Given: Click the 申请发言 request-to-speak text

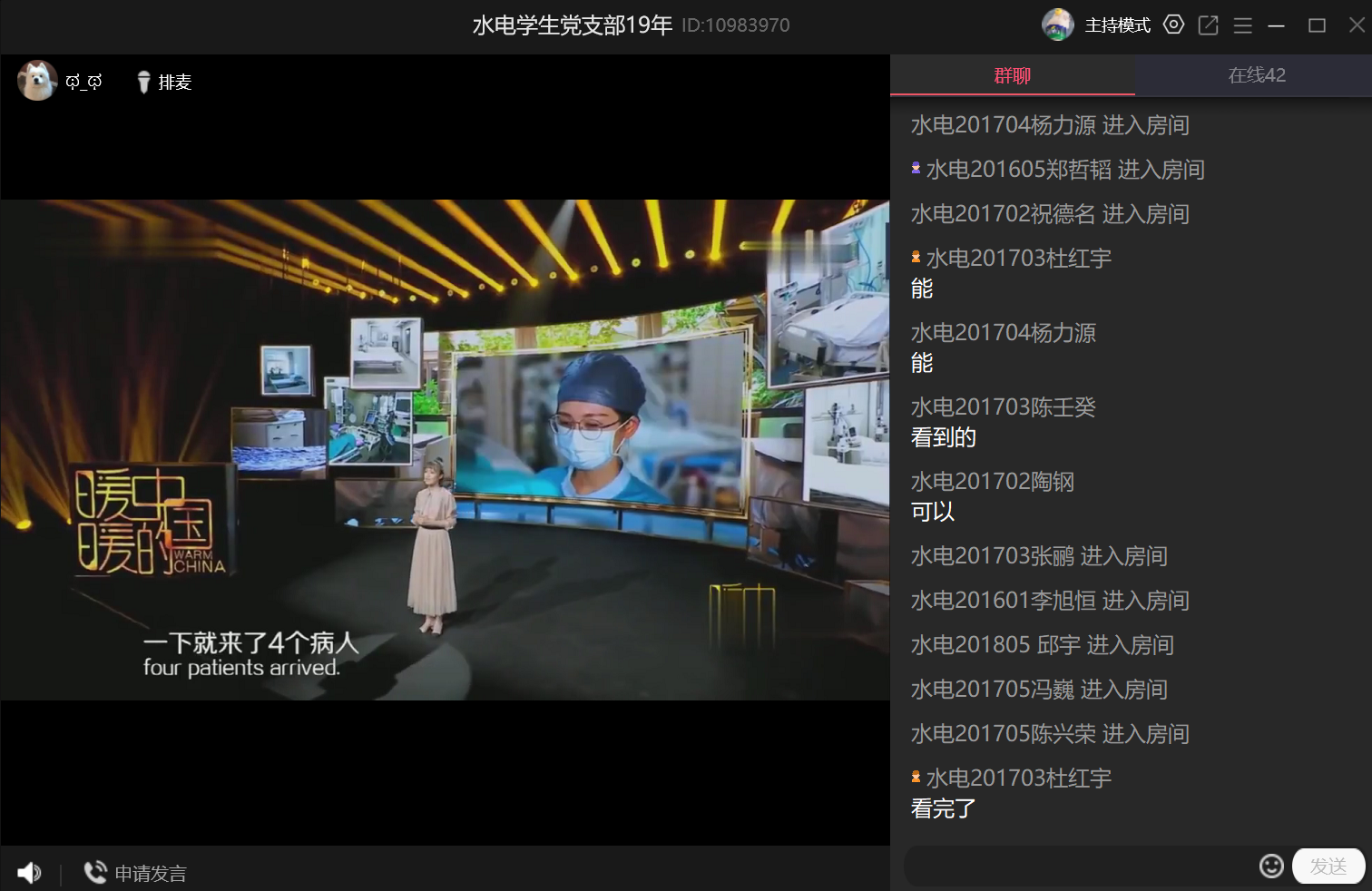Looking at the screenshot, I should (x=151, y=874).
